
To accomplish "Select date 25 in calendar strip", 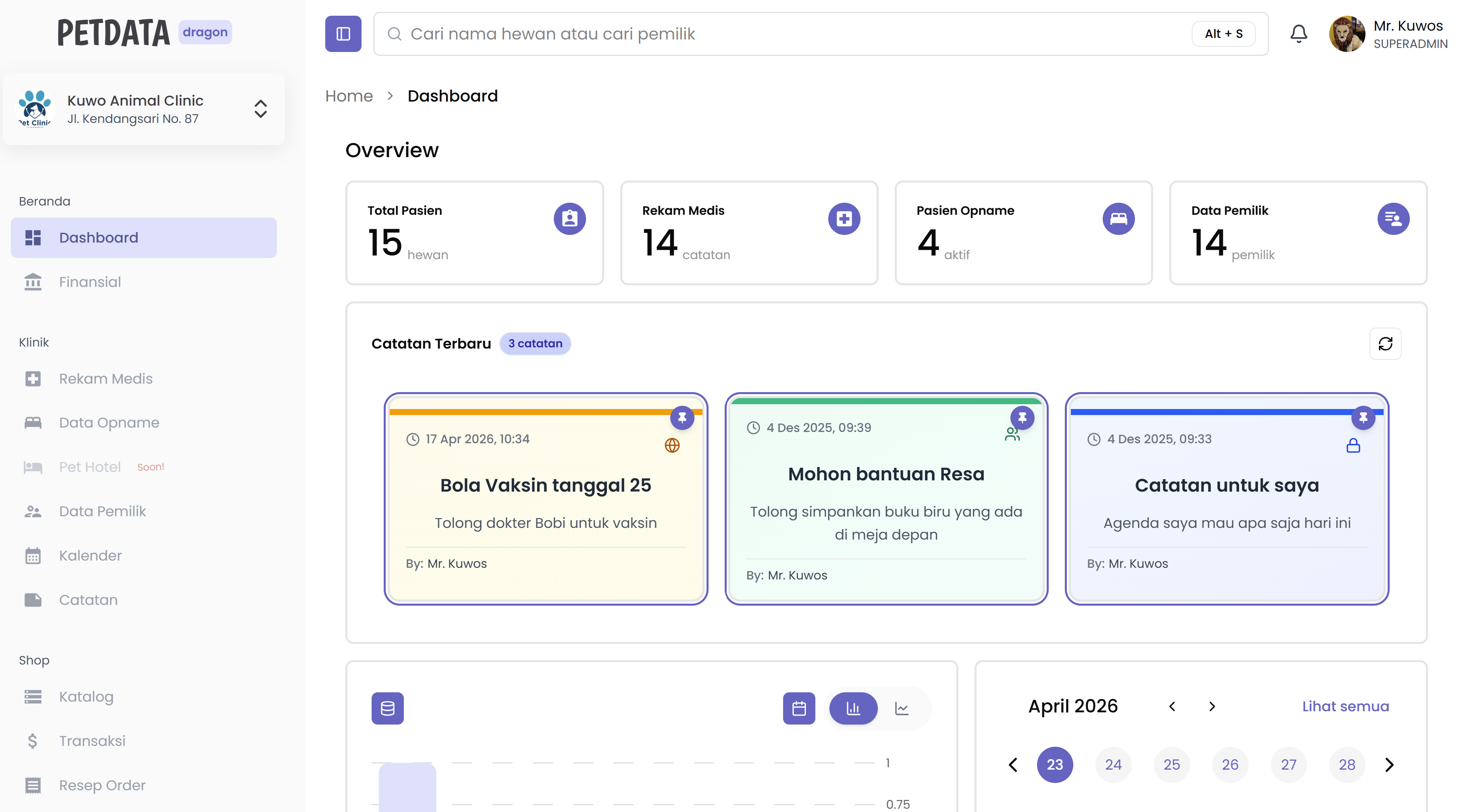I will coord(1171,765).
